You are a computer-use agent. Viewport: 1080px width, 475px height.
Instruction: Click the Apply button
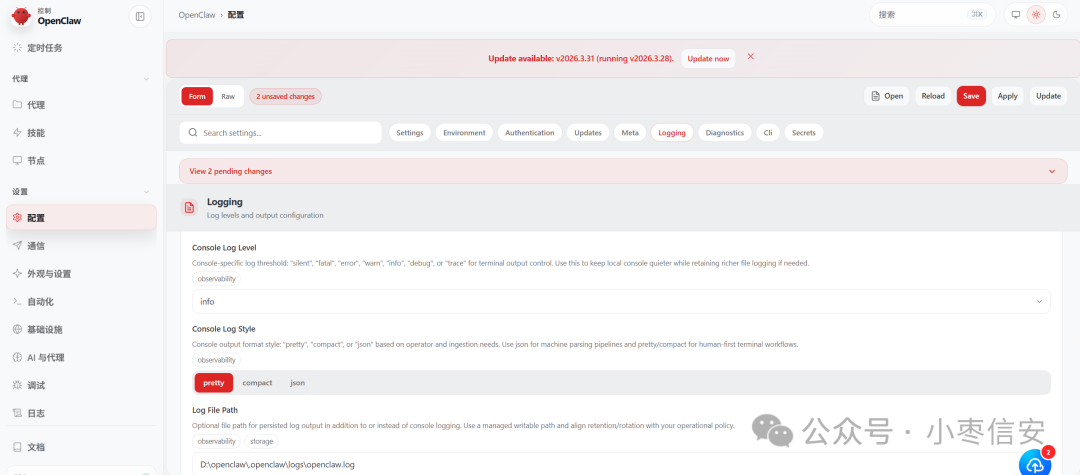(x=1008, y=96)
